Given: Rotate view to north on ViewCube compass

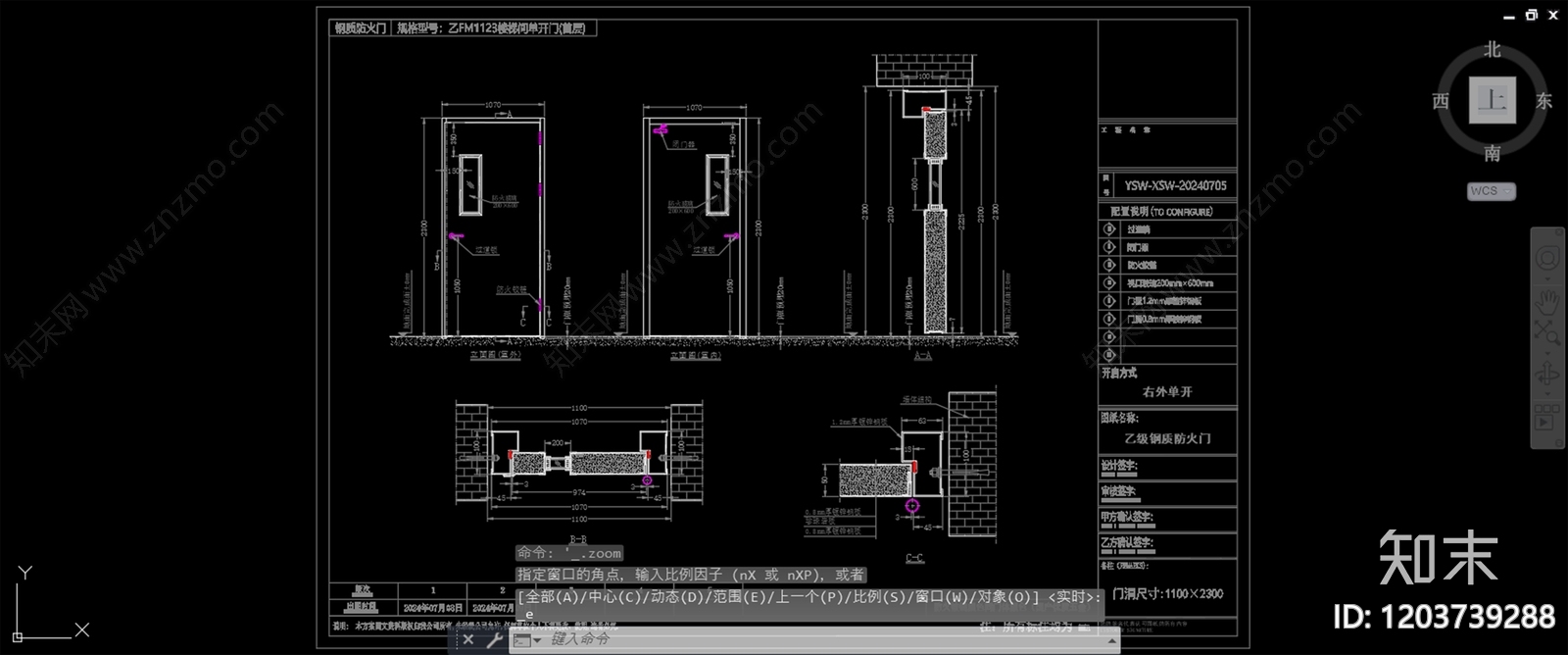Looking at the screenshot, I should 1492,49.
